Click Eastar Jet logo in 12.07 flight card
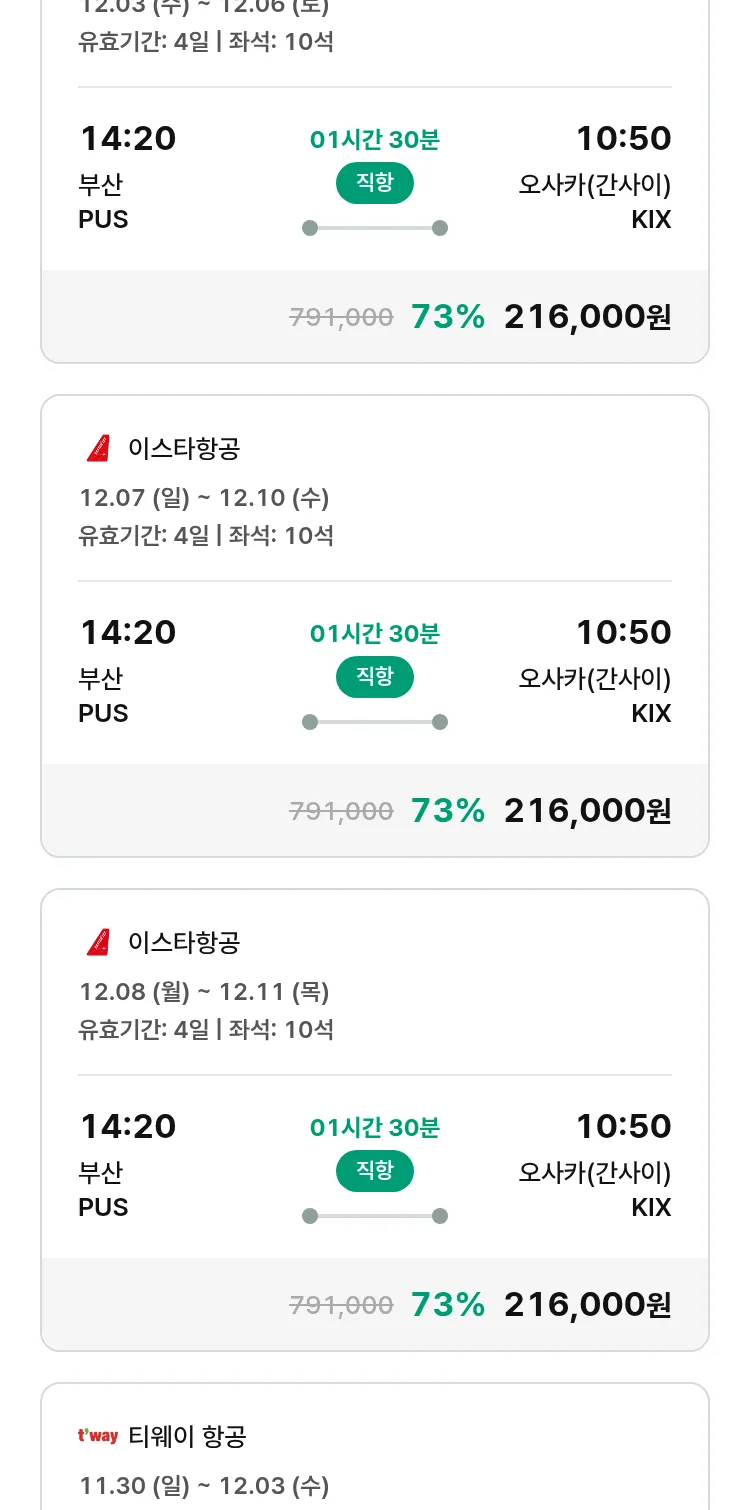The width and height of the screenshot is (750, 1510). pos(98,448)
